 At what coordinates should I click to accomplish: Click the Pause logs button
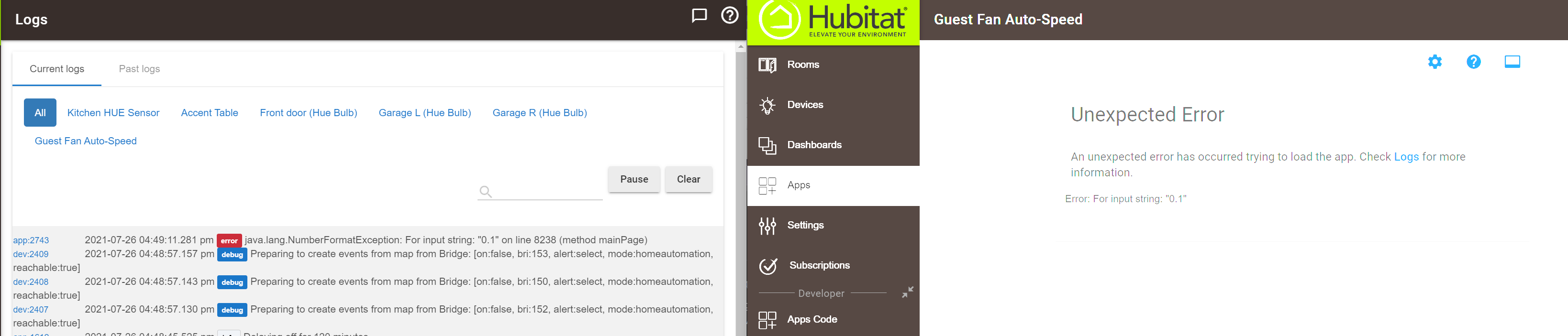click(x=634, y=179)
